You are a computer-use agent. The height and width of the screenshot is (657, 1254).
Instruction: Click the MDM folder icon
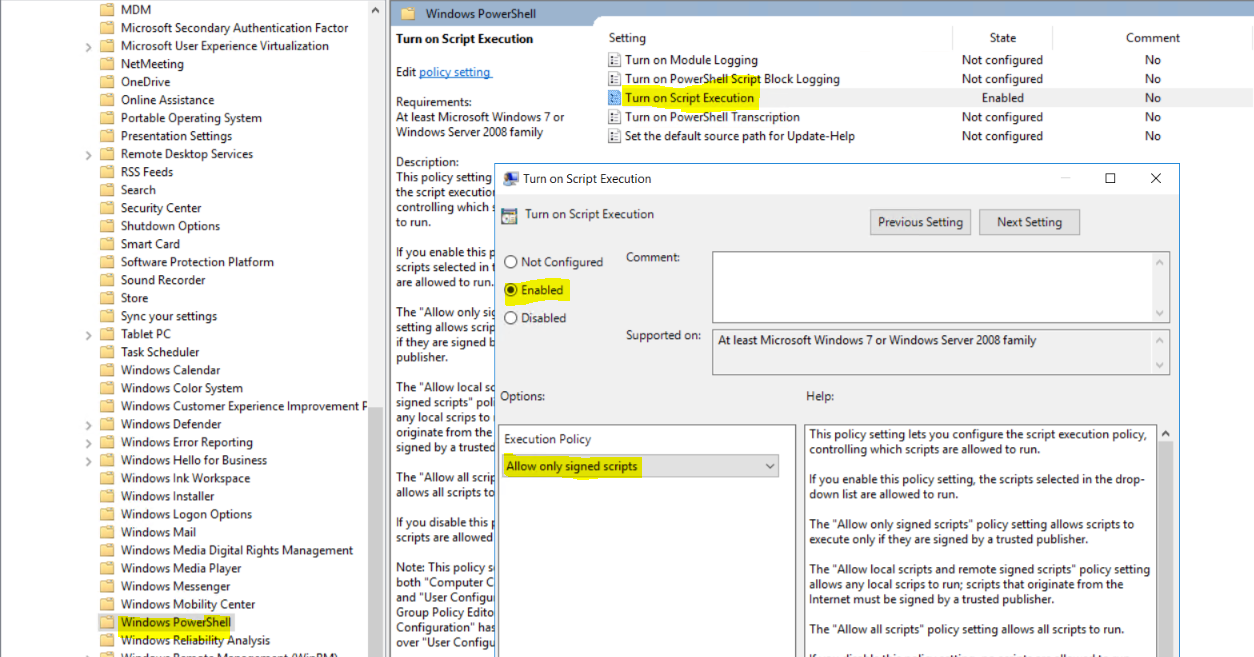(108, 10)
